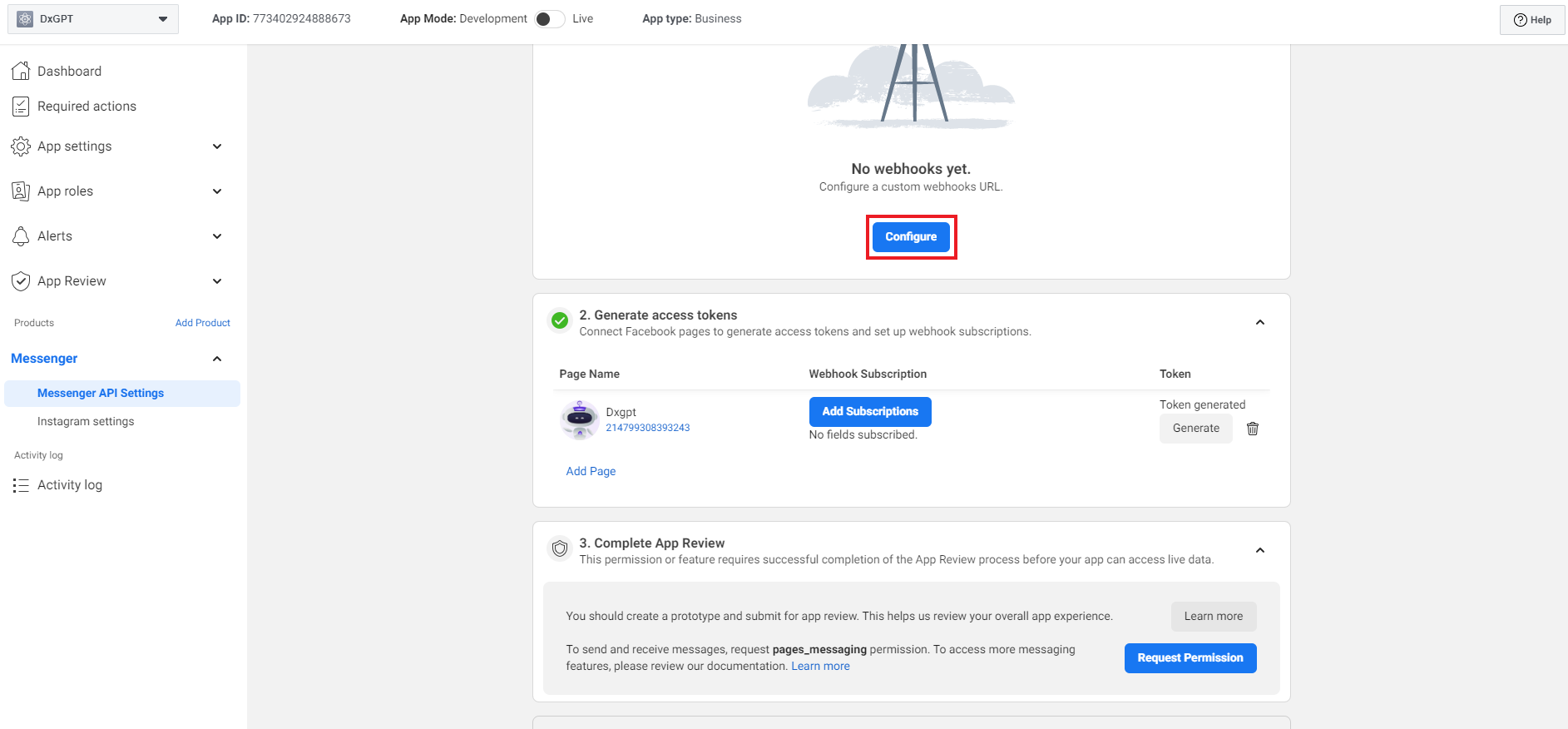Image resolution: width=1568 pixels, height=729 pixels.
Task: Click the Add Page link
Action: [x=591, y=471]
